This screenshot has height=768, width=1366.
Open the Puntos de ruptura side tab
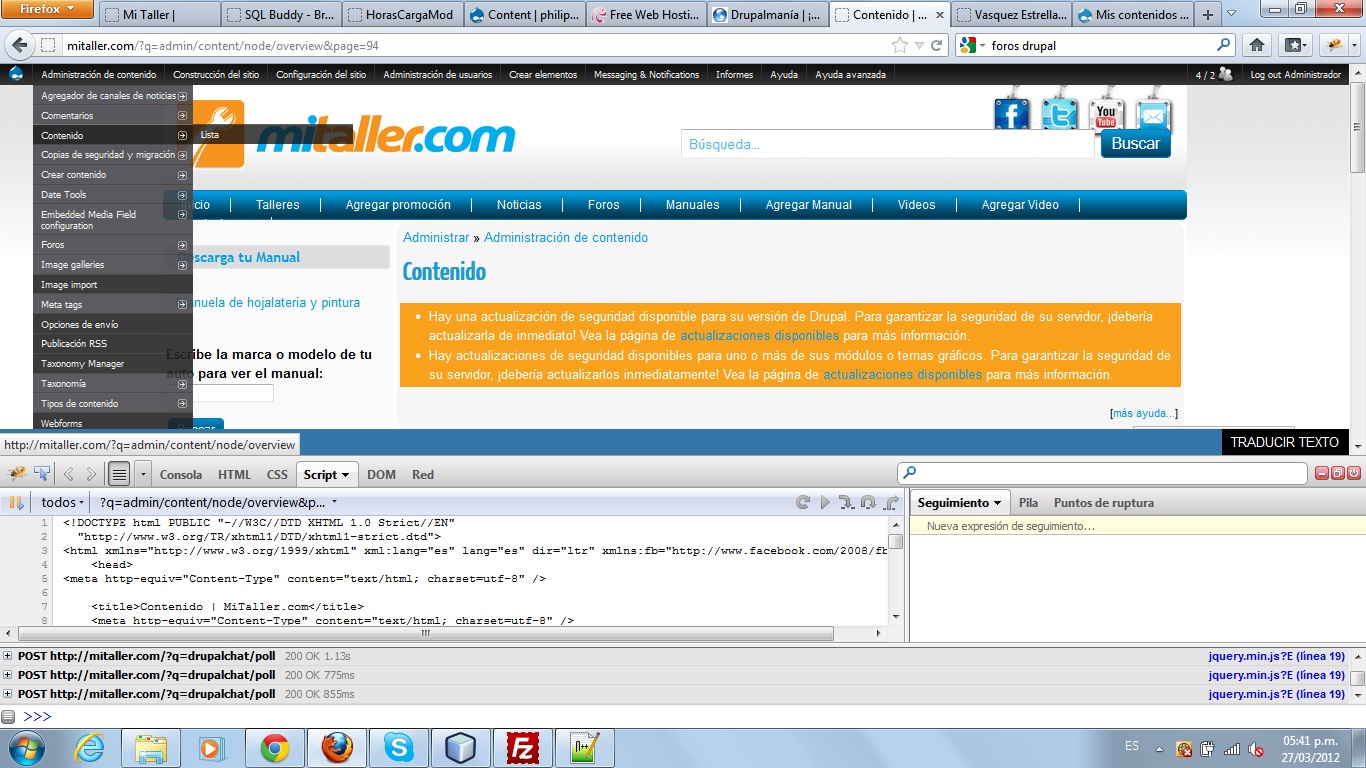click(x=1104, y=503)
